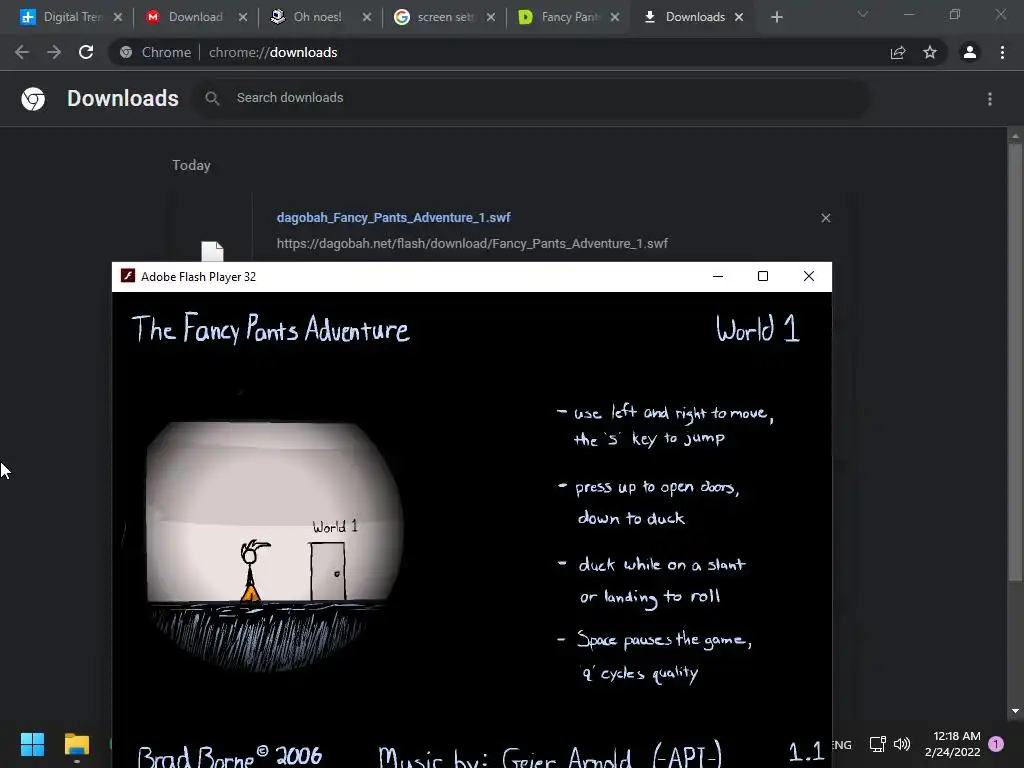Click the Today date heading
The width and height of the screenshot is (1024, 768).
click(x=191, y=165)
